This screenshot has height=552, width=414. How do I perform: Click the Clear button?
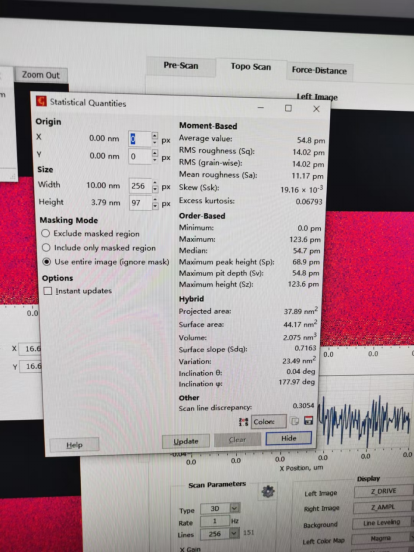tap(237, 440)
